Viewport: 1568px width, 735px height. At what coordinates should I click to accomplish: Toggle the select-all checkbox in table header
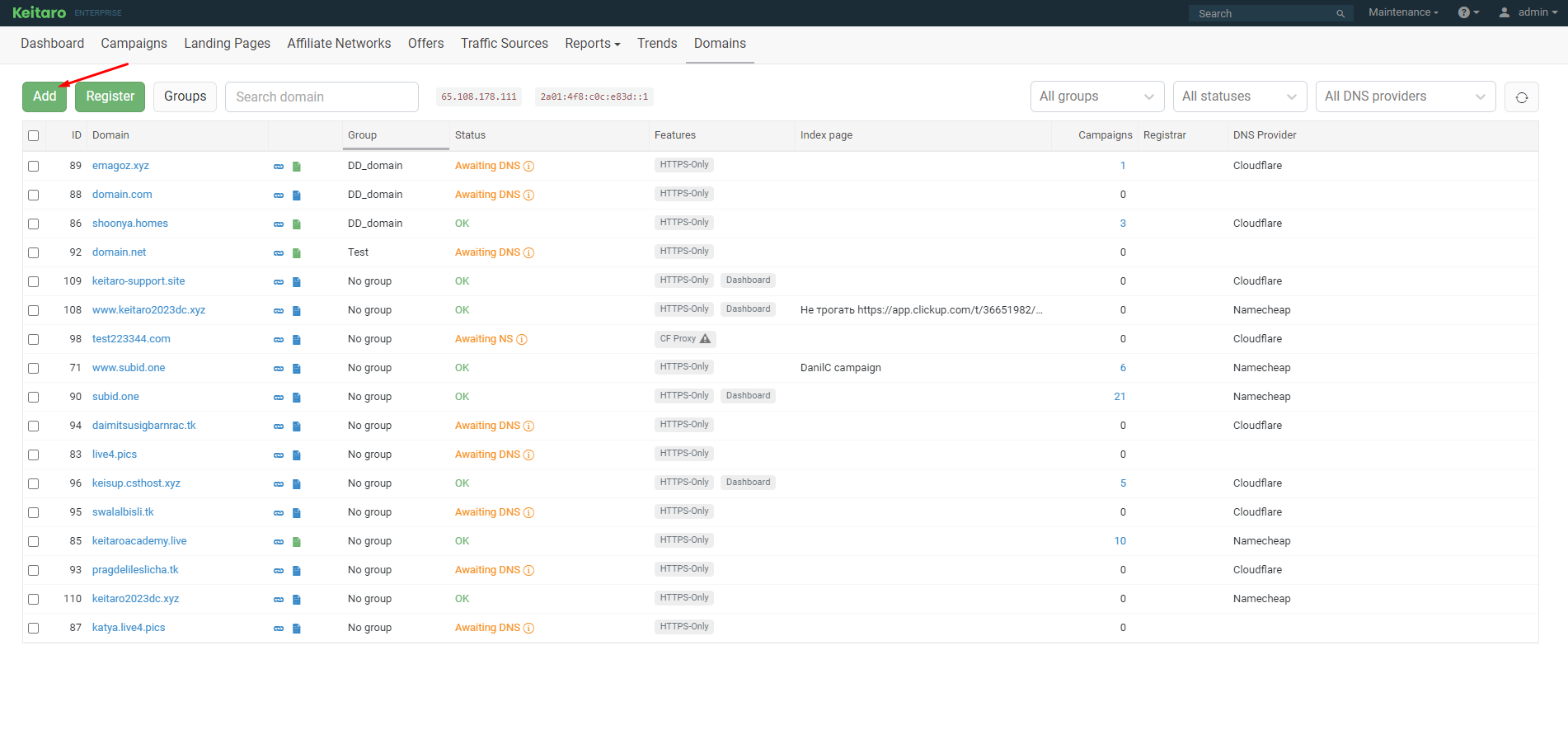[34, 135]
